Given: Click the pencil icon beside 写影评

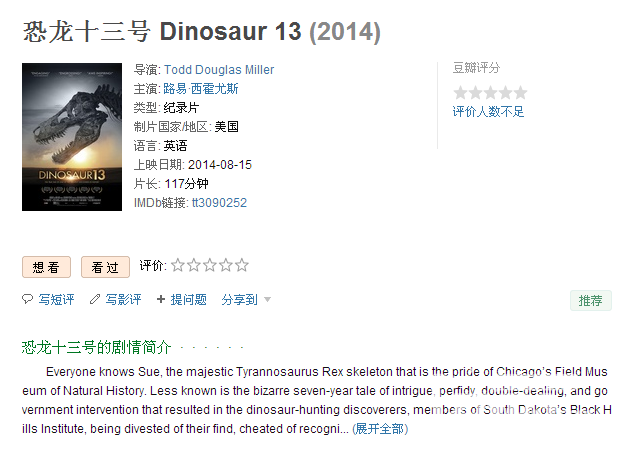Looking at the screenshot, I should [95, 299].
